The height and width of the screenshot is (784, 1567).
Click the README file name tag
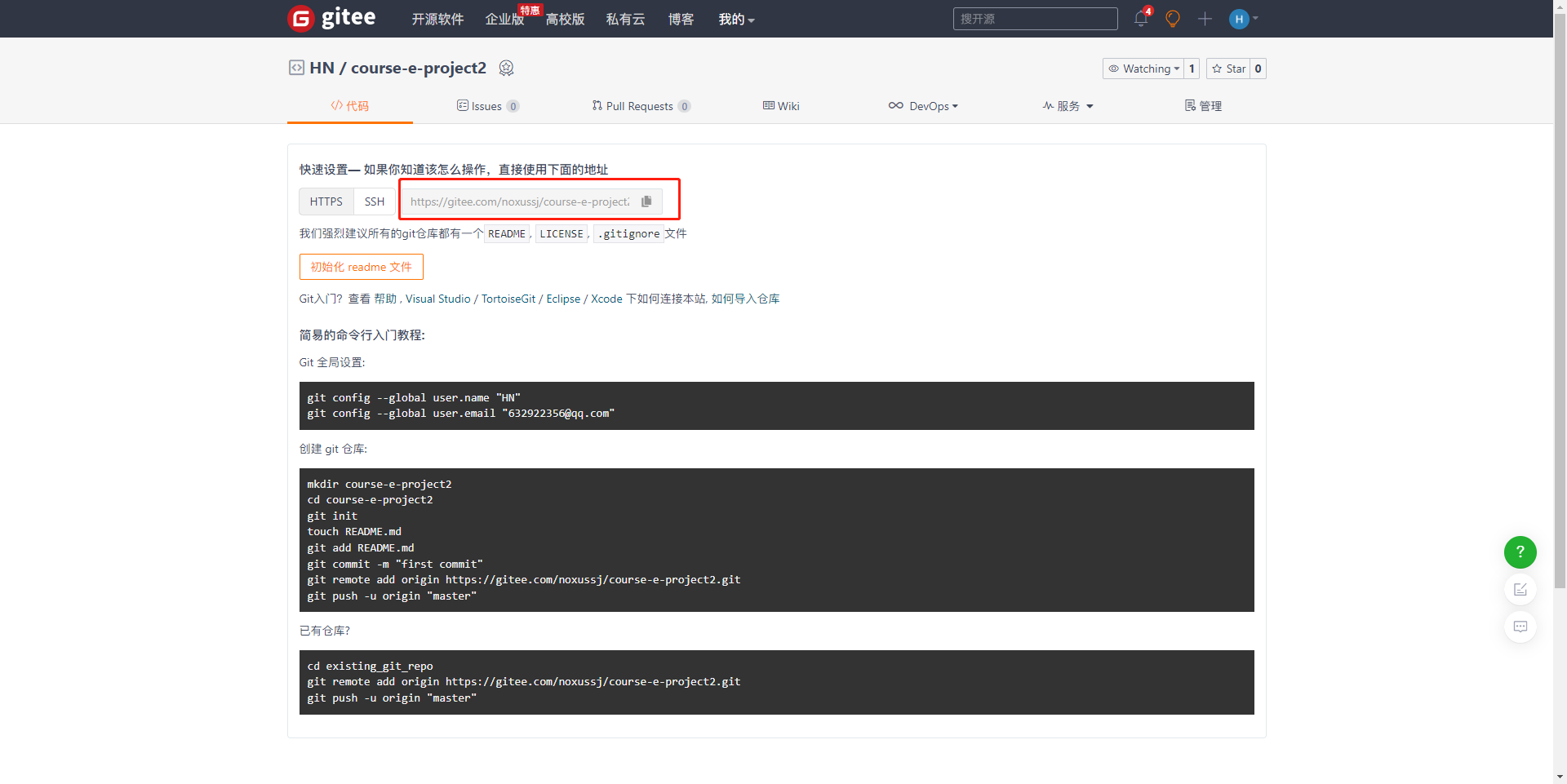[507, 234]
